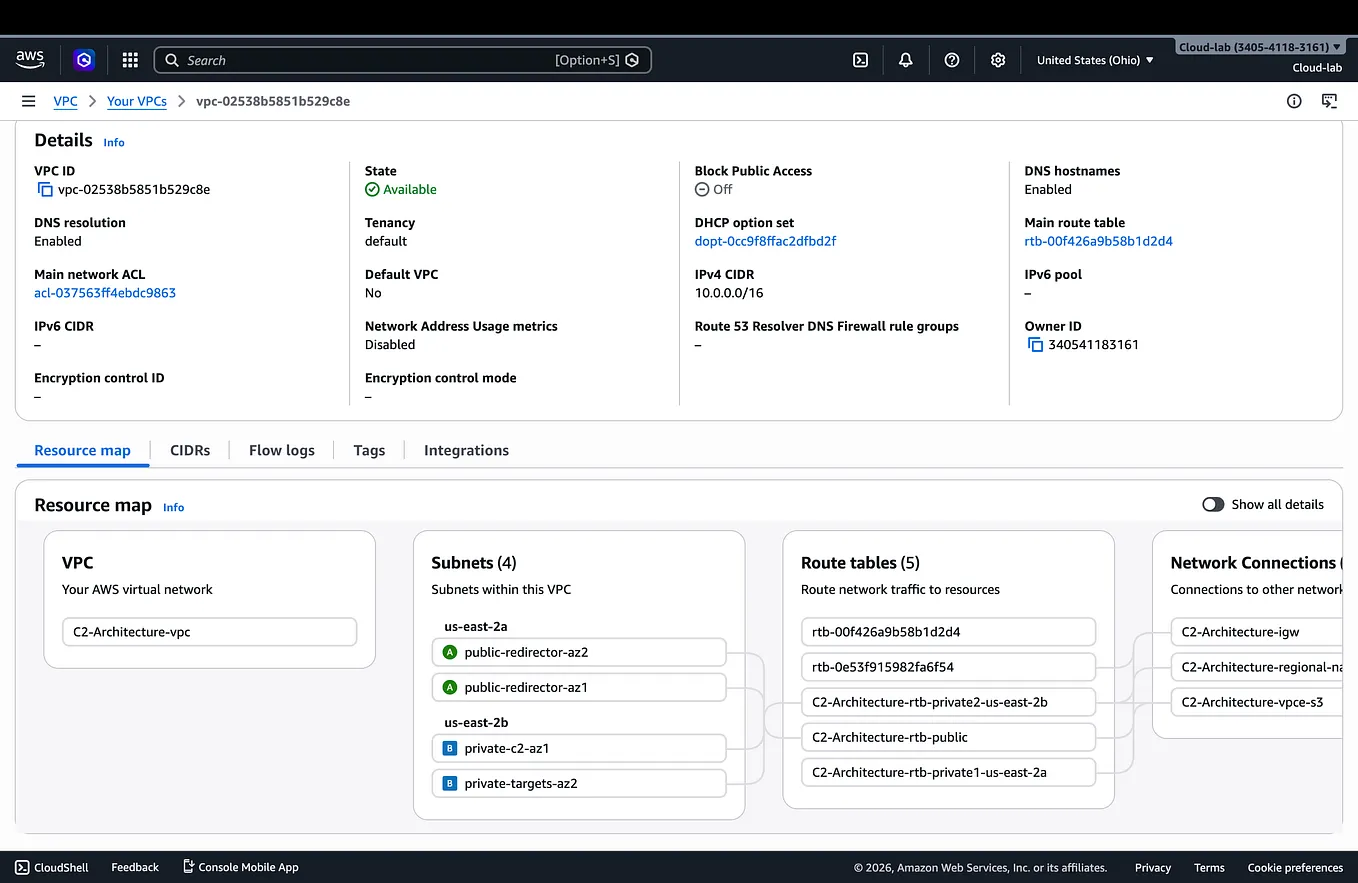1358x883 pixels.
Task: Select the C2-Architecture-vpce-s3 connection
Action: coord(1256,702)
